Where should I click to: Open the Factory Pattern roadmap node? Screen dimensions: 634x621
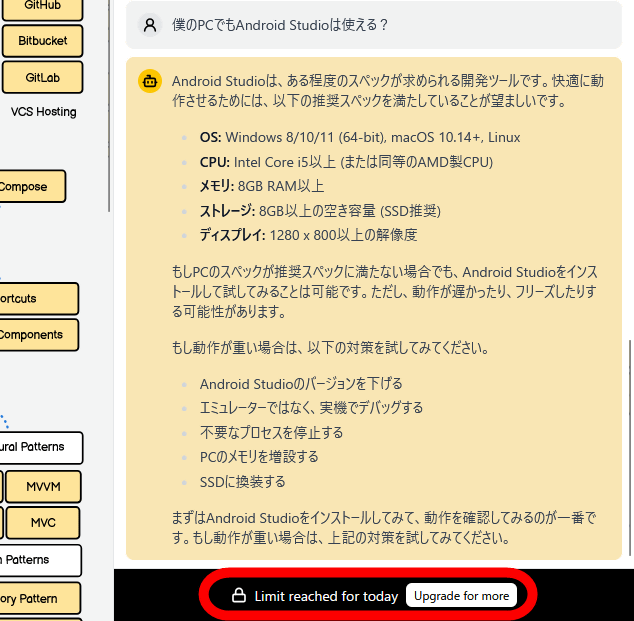coord(40,598)
